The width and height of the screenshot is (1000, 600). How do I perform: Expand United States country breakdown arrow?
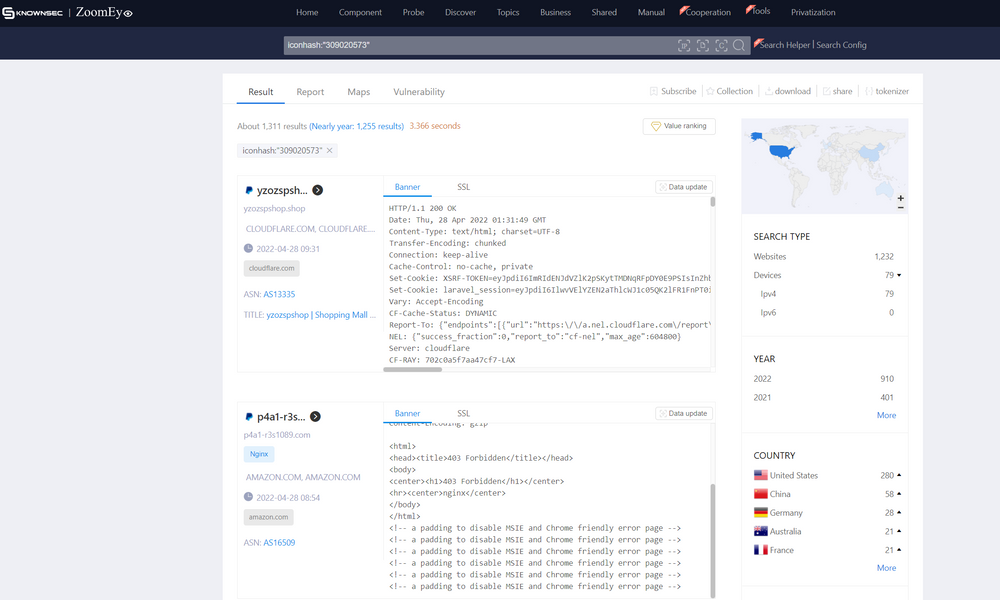[x=899, y=475]
